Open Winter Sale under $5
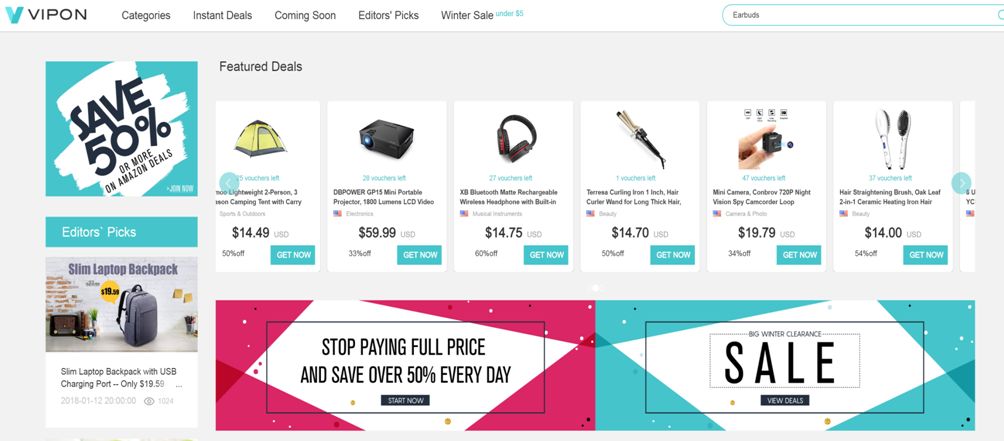Image resolution: width=1004 pixels, height=441 pixels. click(x=482, y=15)
